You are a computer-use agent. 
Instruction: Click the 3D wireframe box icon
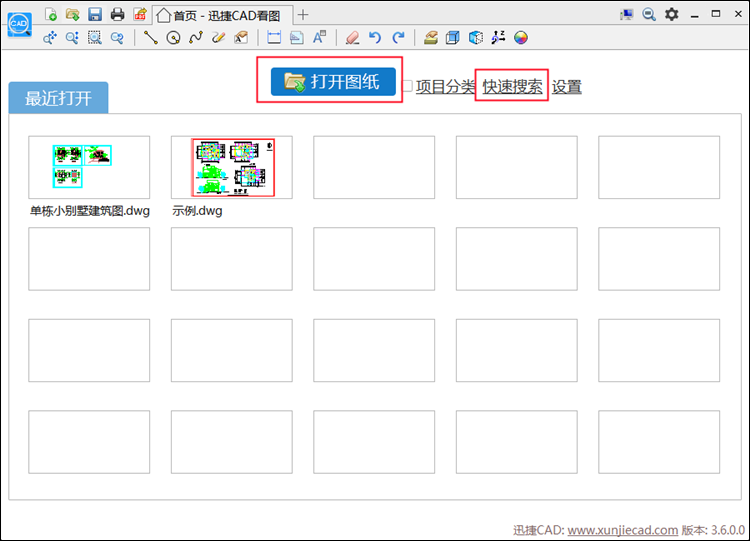point(452,37)
